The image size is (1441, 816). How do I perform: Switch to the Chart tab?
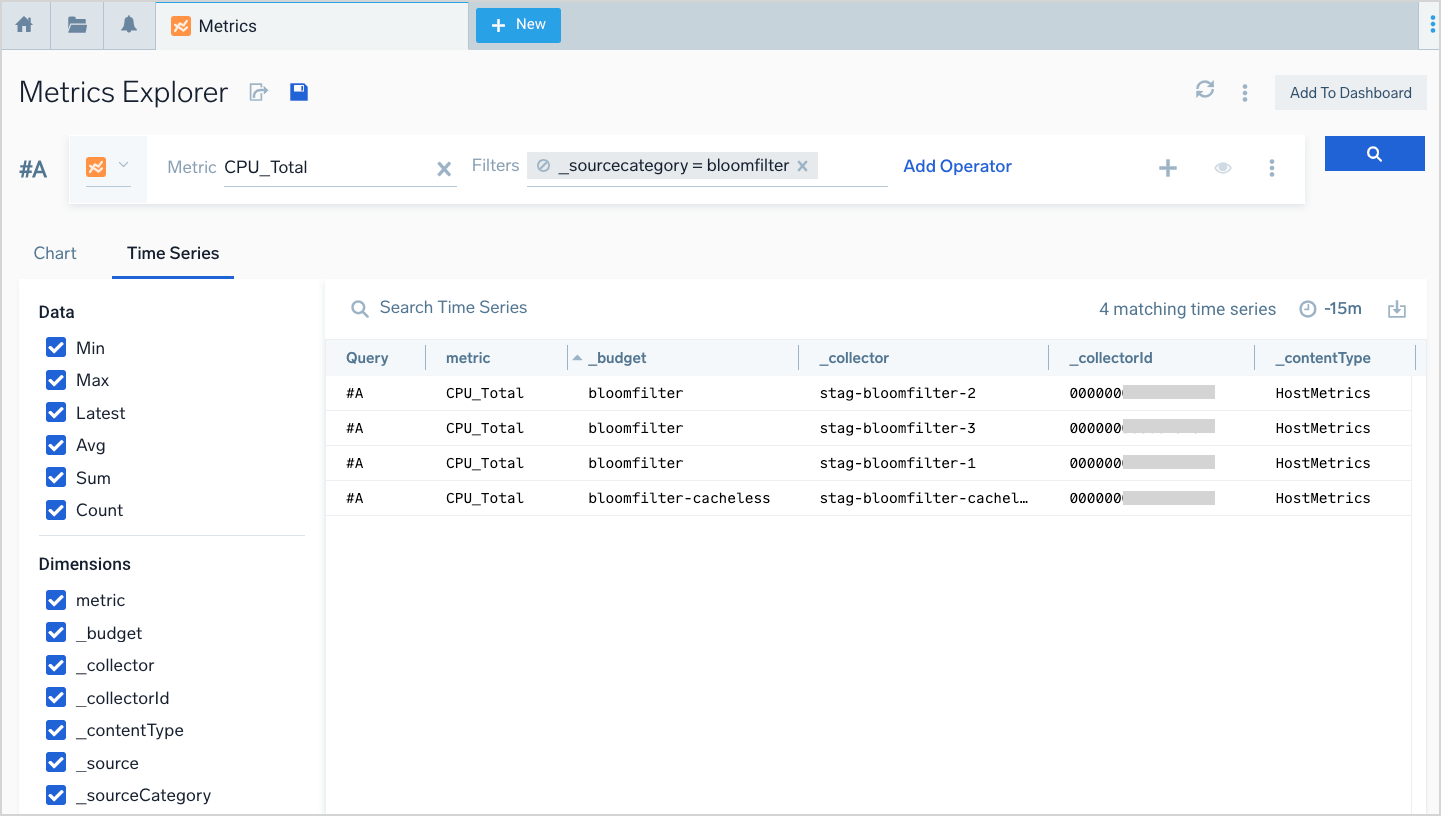[x=55, y=253]
